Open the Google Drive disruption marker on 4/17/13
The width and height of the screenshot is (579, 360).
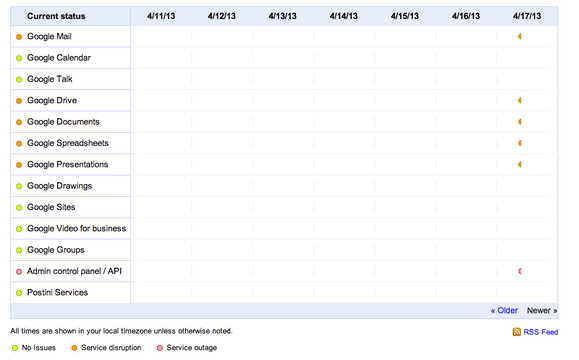click(x=520, y=100)
